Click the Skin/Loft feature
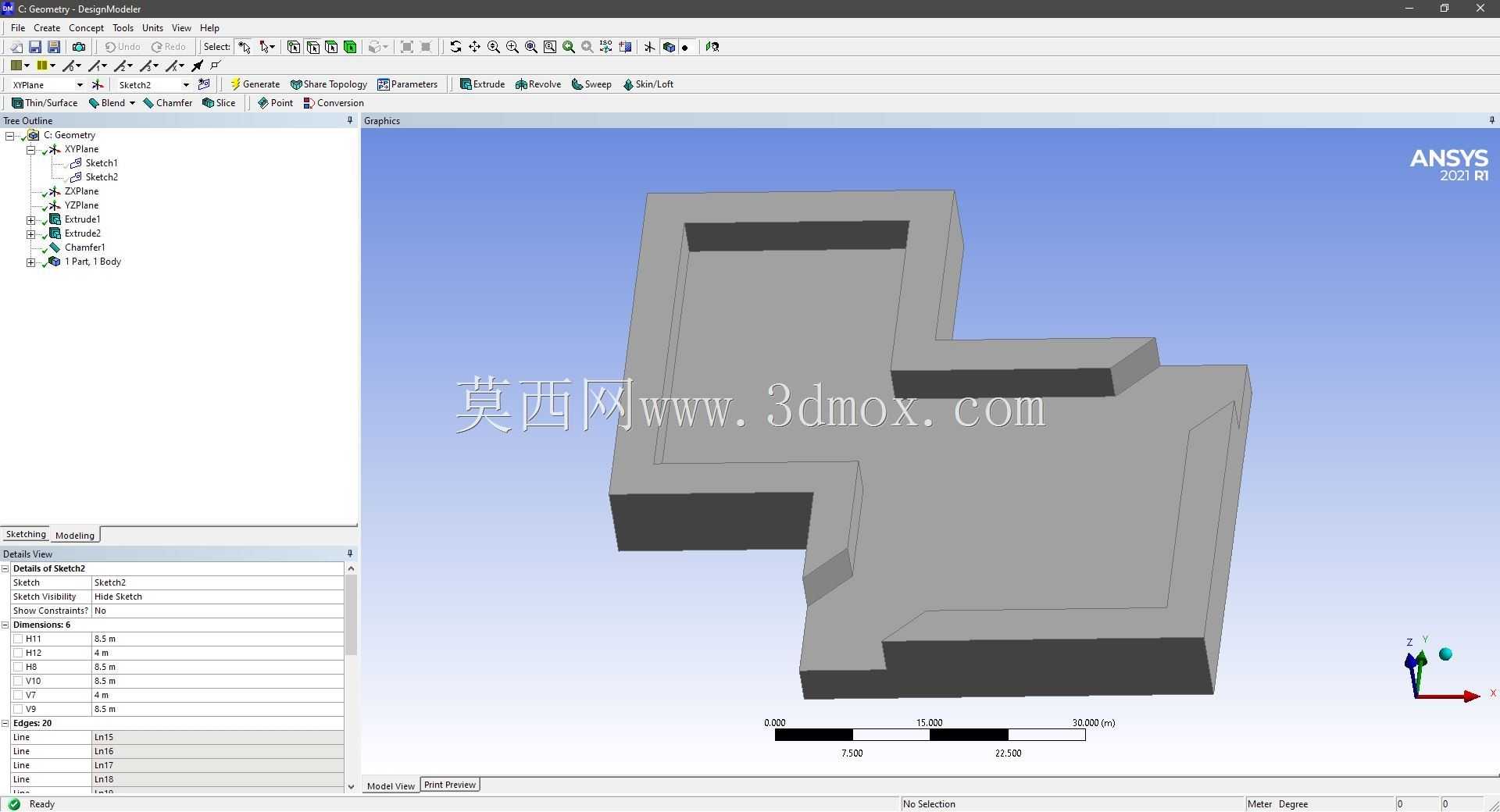1500x812 pixels. (648, 84)
